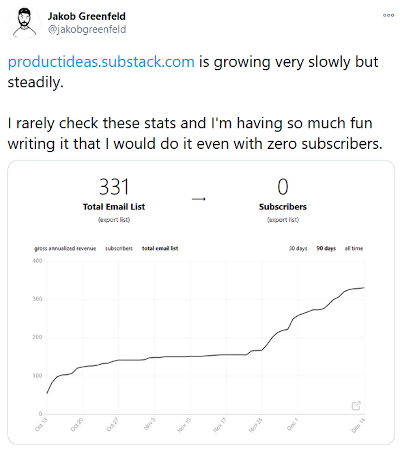Switch chart to gross annualized revenue
The width and height of the screenshot is (400, 450).
65,249
